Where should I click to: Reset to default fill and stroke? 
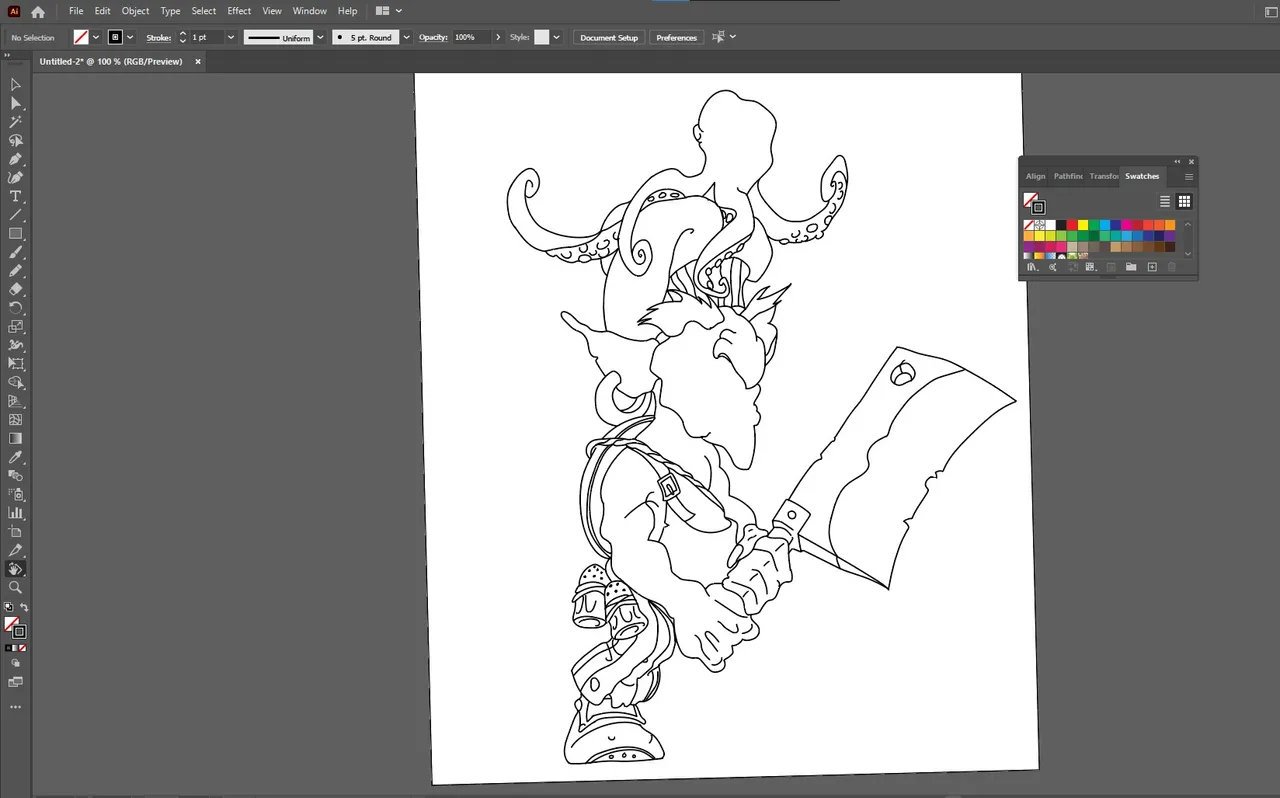9,607
